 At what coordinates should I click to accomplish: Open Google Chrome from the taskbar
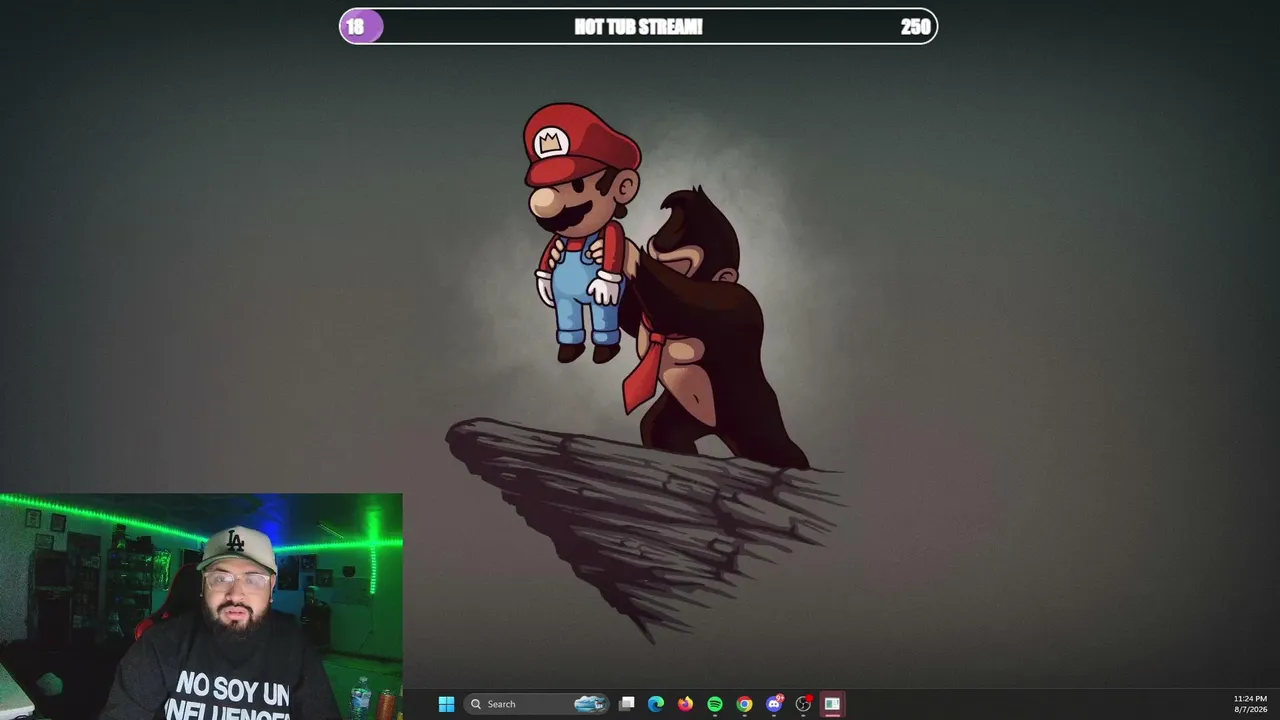click(x=744, y=704)
